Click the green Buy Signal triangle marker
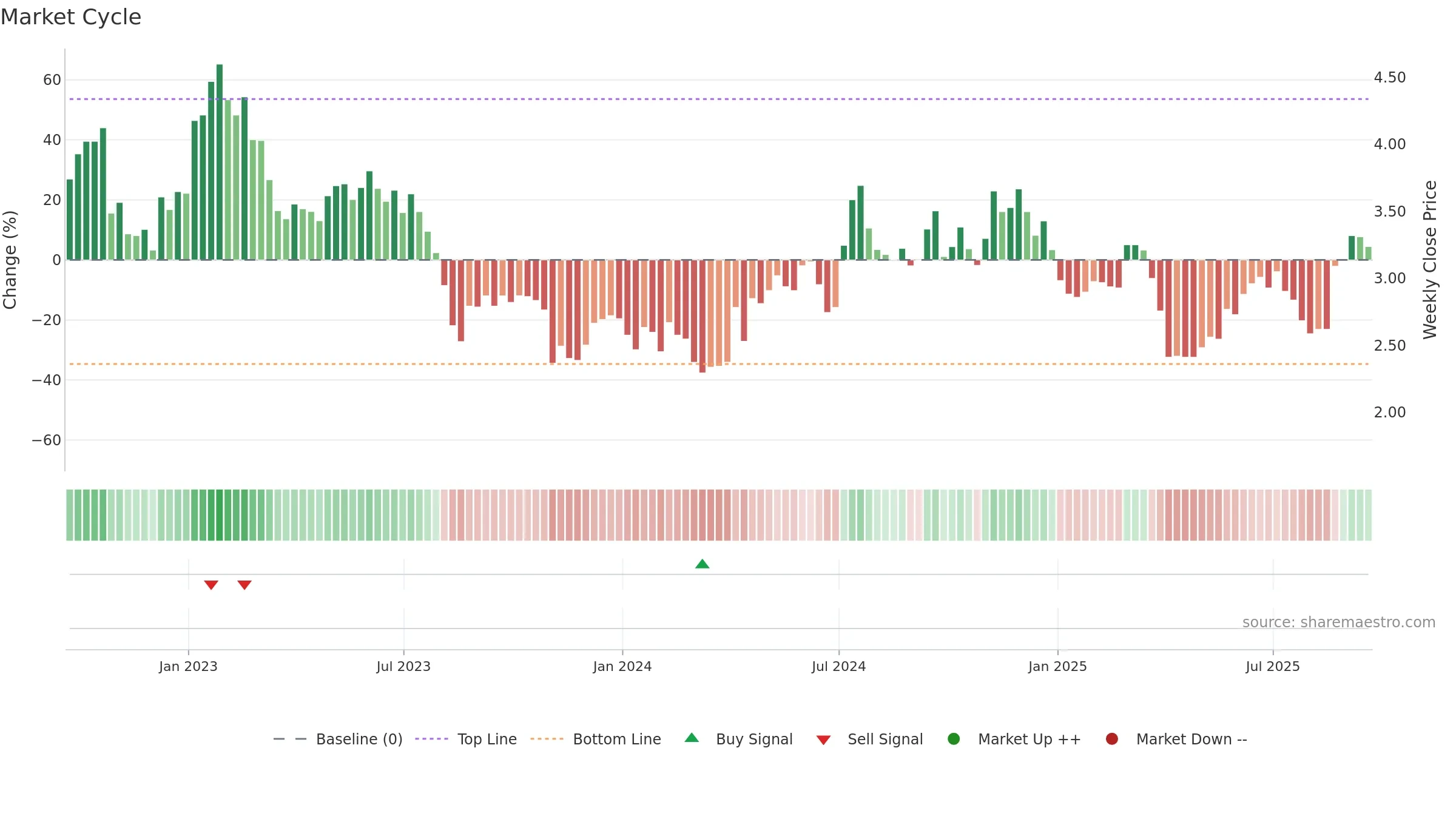The image size is (1456, 819). coord(702,564)
